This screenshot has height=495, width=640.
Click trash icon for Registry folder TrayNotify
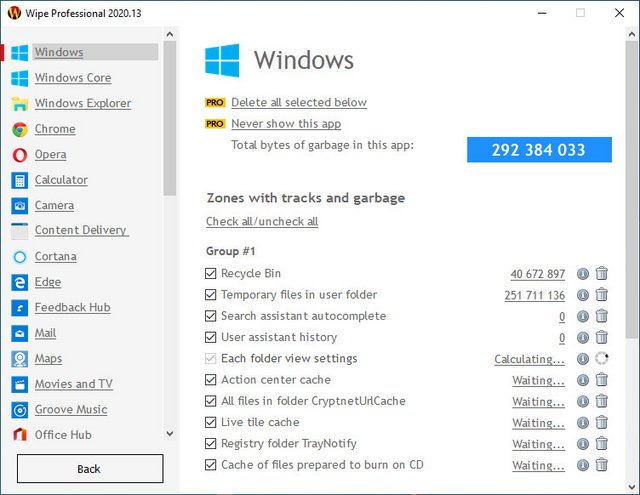tap(602, 444)
